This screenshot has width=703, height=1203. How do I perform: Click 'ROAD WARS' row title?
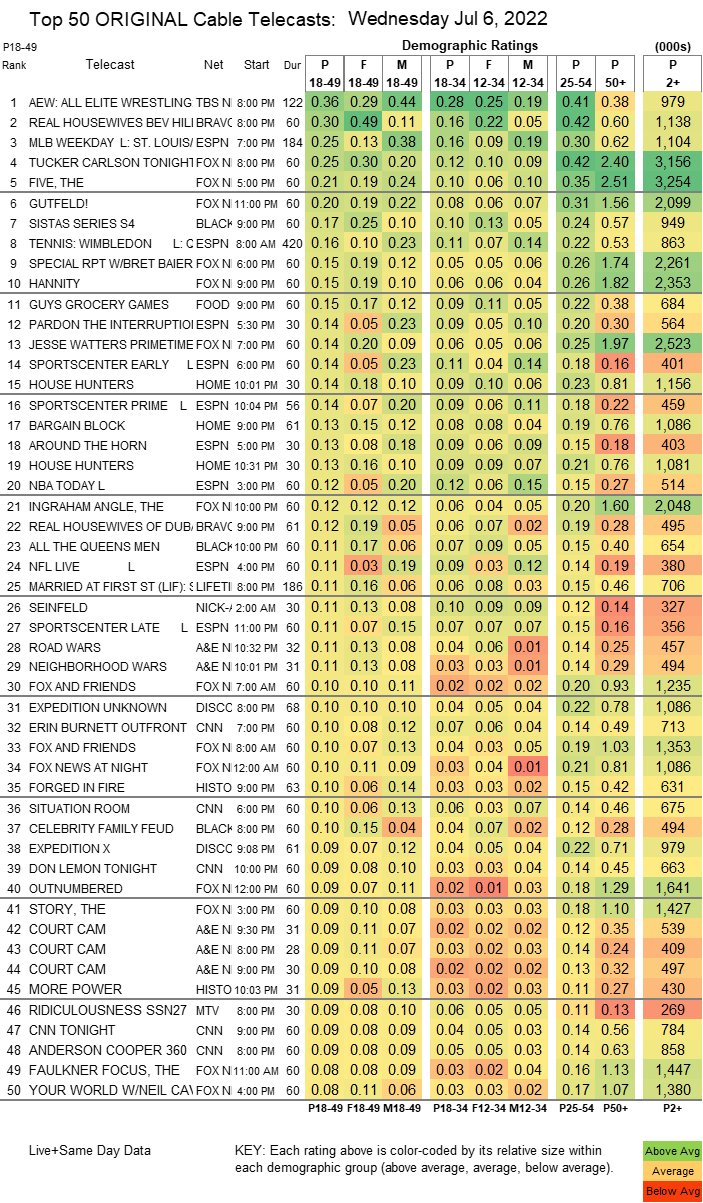[x=66, y=646]
